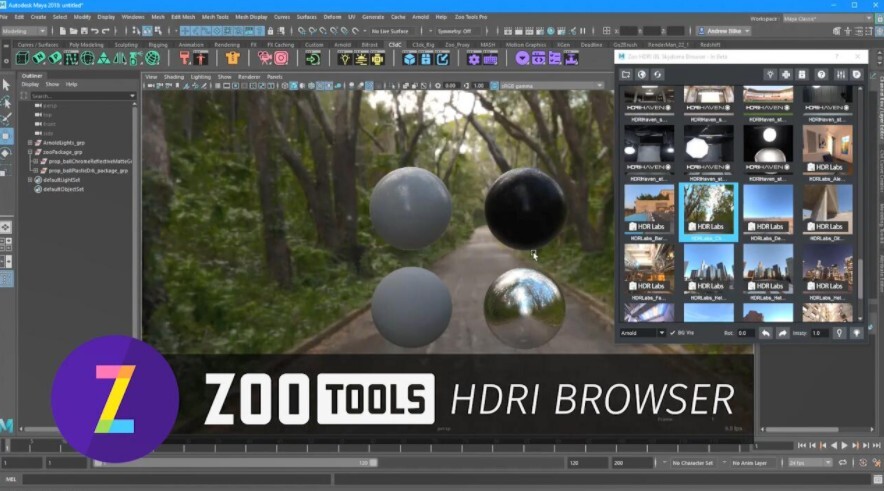Toggle the BG Vis checkbox
884x491 pixels.
coord(672,332)
